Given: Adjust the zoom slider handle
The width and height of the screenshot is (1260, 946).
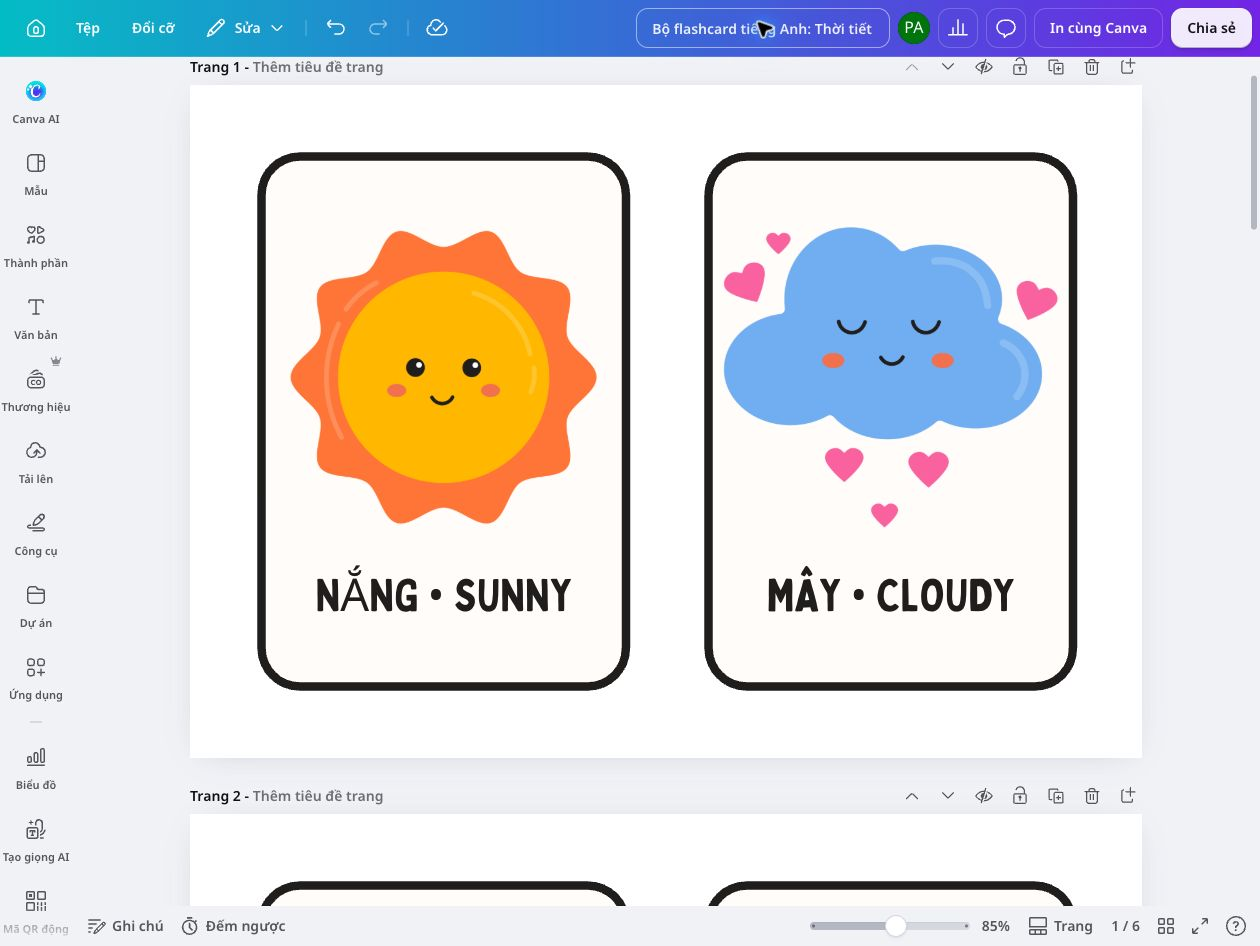Looking at the screenshot, I should (896, 926).
